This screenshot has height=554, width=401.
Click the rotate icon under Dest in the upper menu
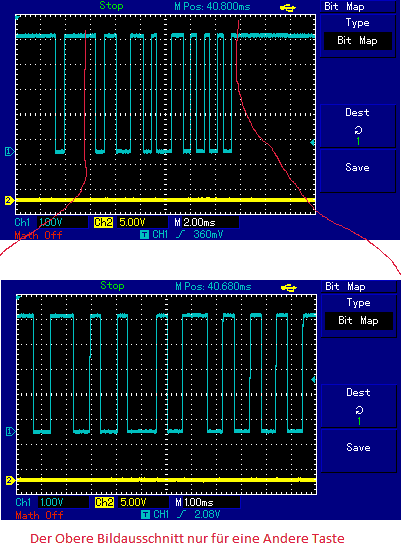pyautogui.click(x=358, y=130)
